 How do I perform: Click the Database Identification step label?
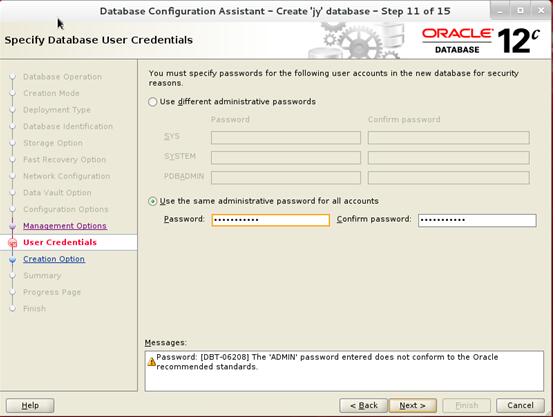pos(68,126)
